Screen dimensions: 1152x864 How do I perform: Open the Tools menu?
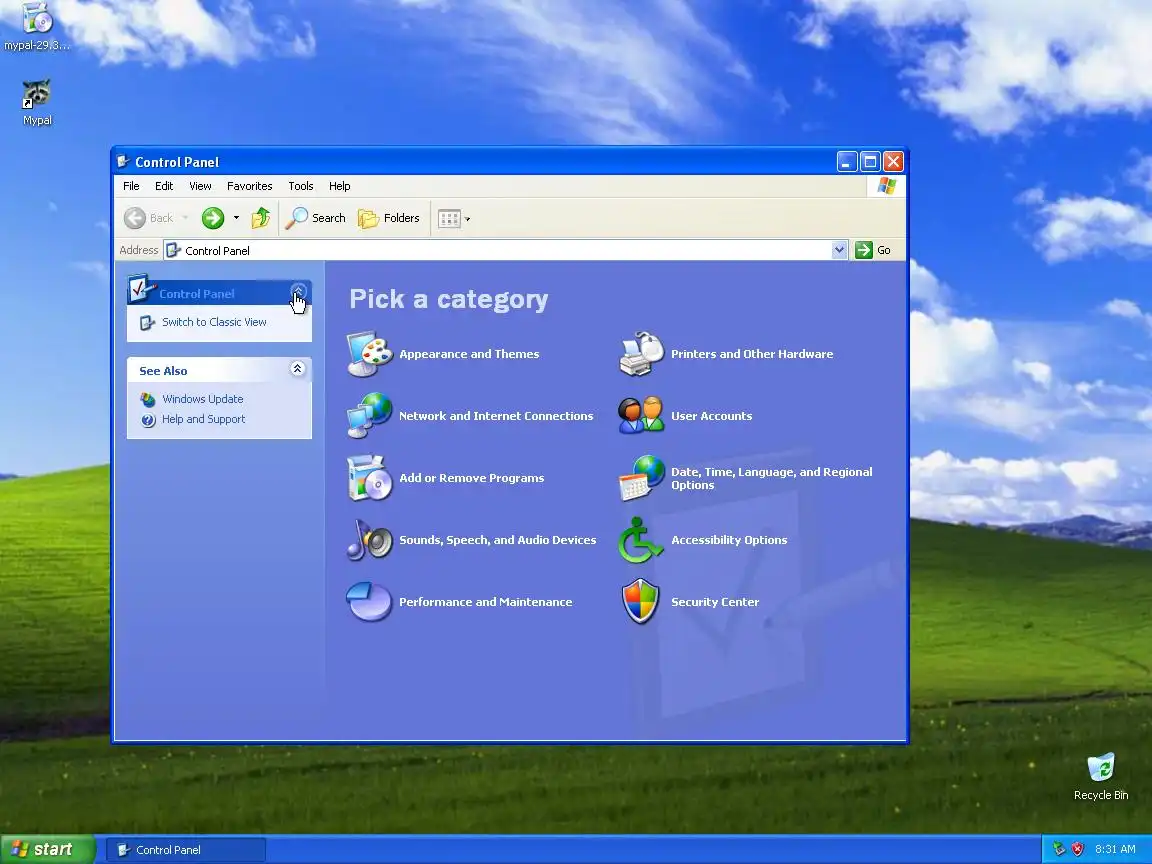click(300, 186)
